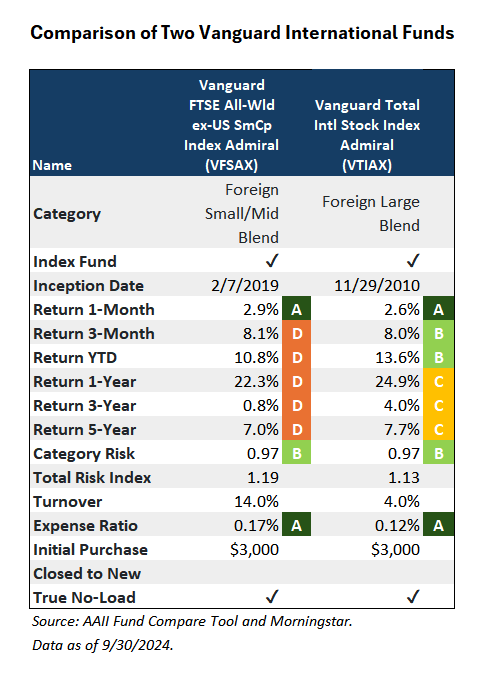Select the VFSAX fund column header
Viewport: 488px width, 681px height.
pos(231,125)
